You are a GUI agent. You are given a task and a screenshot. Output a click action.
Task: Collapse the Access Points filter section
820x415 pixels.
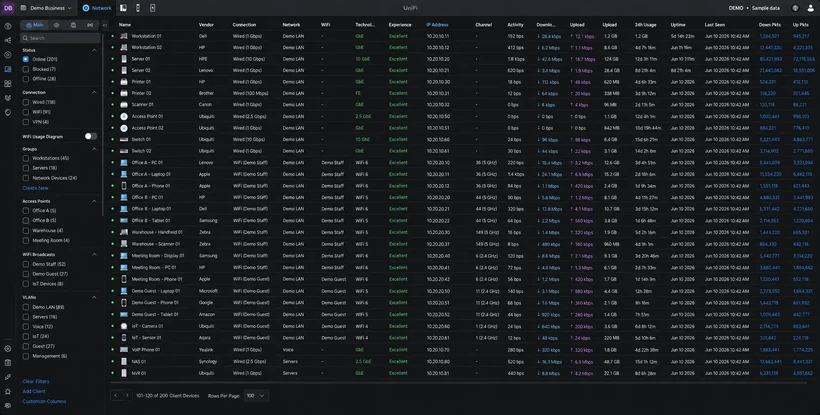(94, 201)
